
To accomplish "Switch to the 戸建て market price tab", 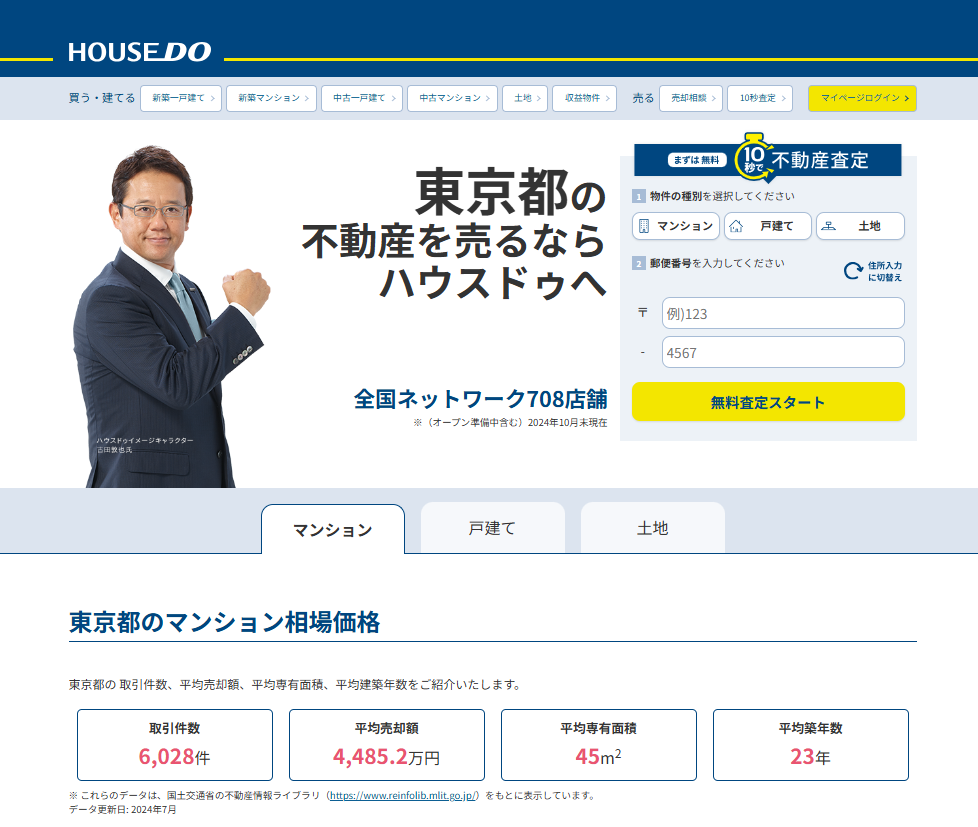I will 492,528.
